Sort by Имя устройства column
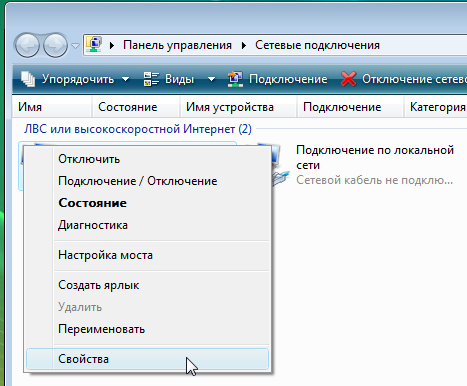 point(238,107)
